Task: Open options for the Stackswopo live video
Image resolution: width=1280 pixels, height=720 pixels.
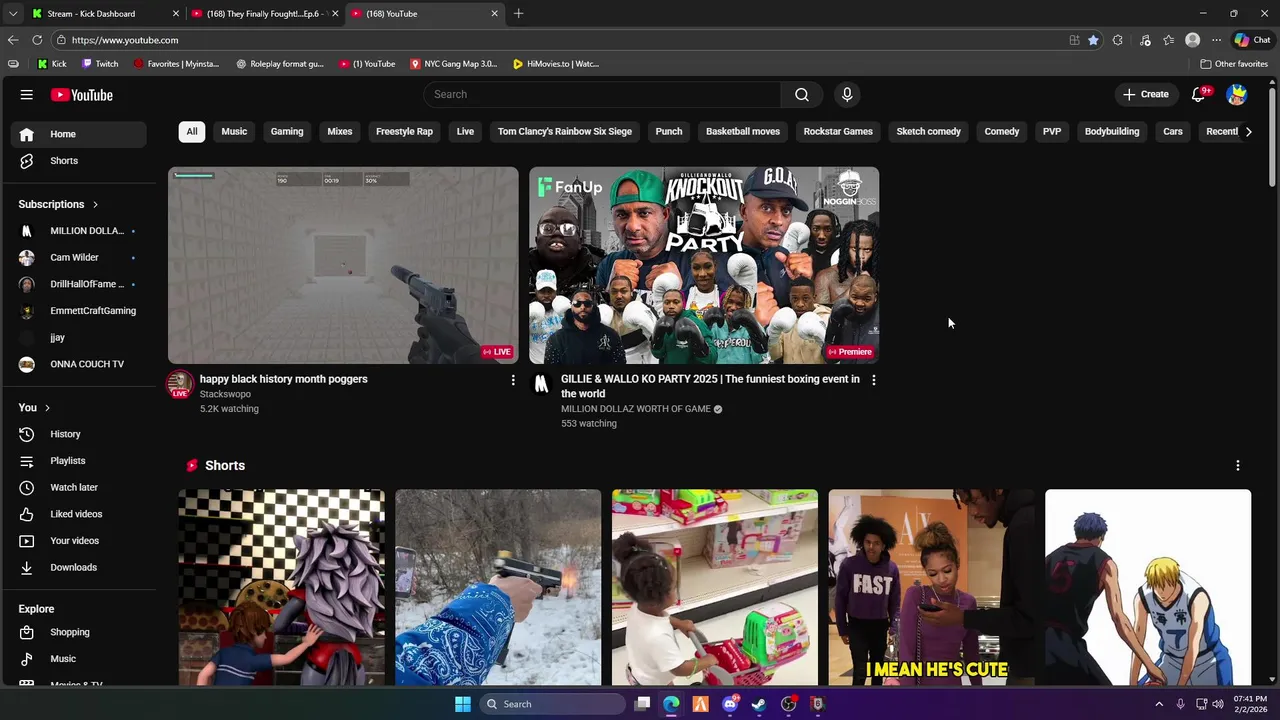Action: tap(513, 380)
